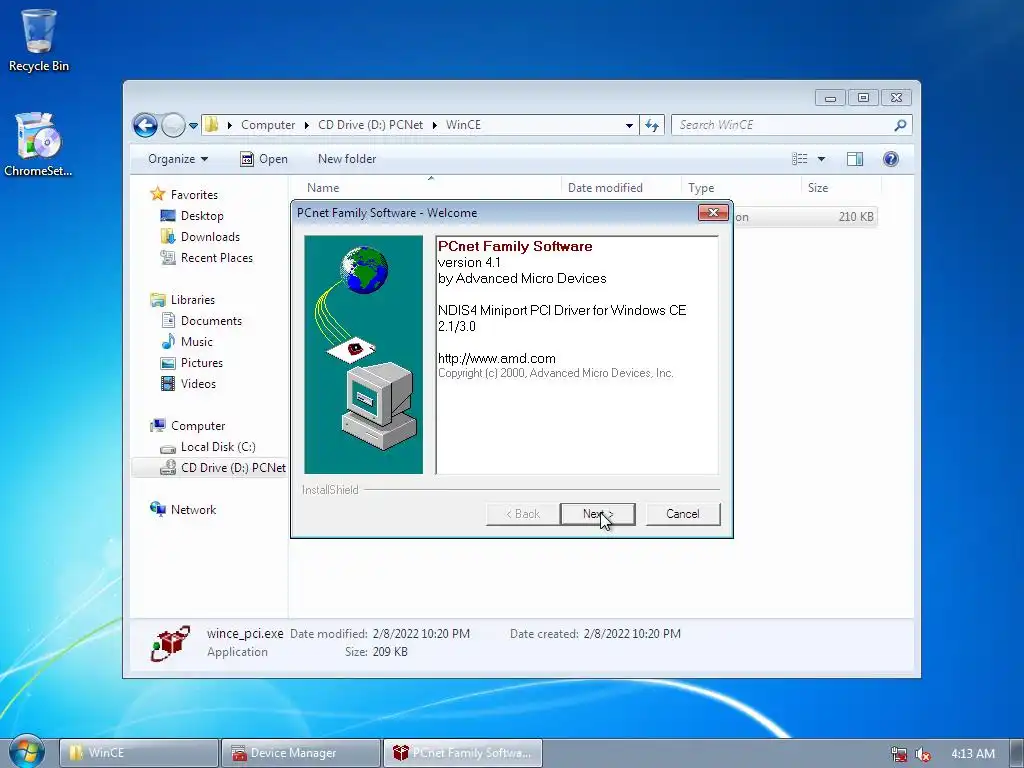This screenshot has width=1024, height=768.
Task: Open Downloads in the Favorites list
Action: (x=210, y=236)
